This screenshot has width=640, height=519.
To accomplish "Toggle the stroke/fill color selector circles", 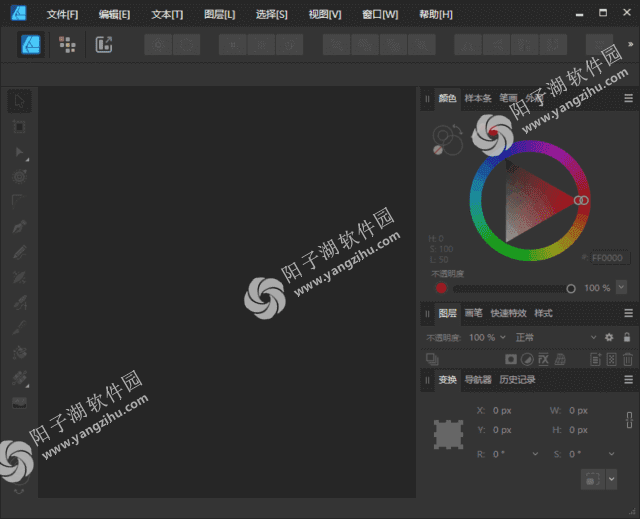I will (x=447, y=139).
